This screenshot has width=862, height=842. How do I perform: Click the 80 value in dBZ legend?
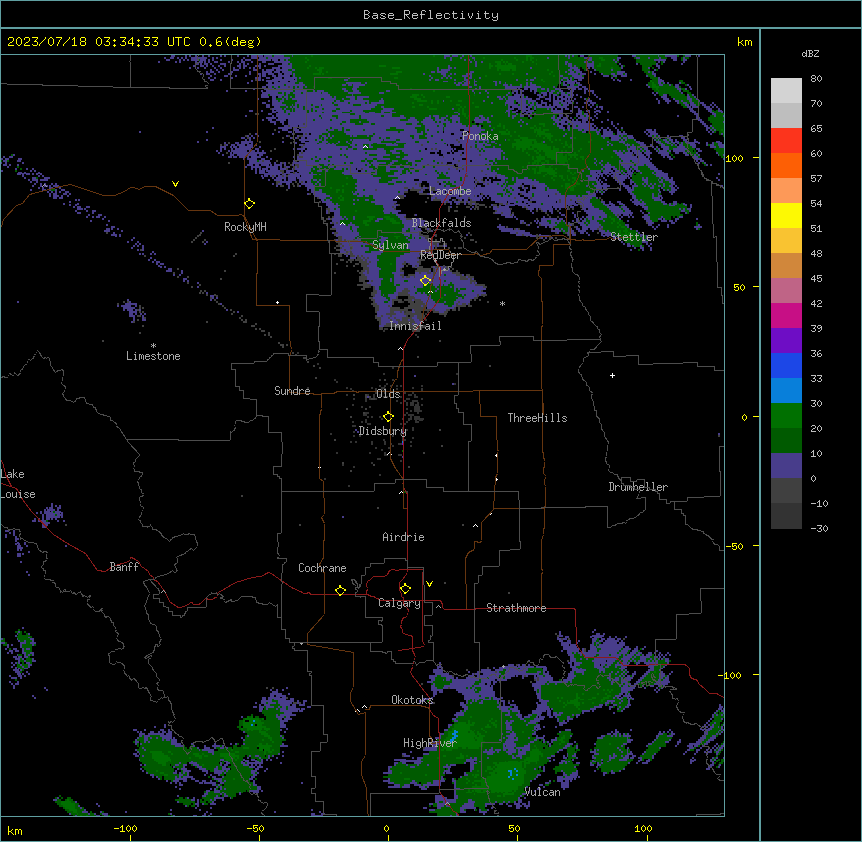[816, 79]
